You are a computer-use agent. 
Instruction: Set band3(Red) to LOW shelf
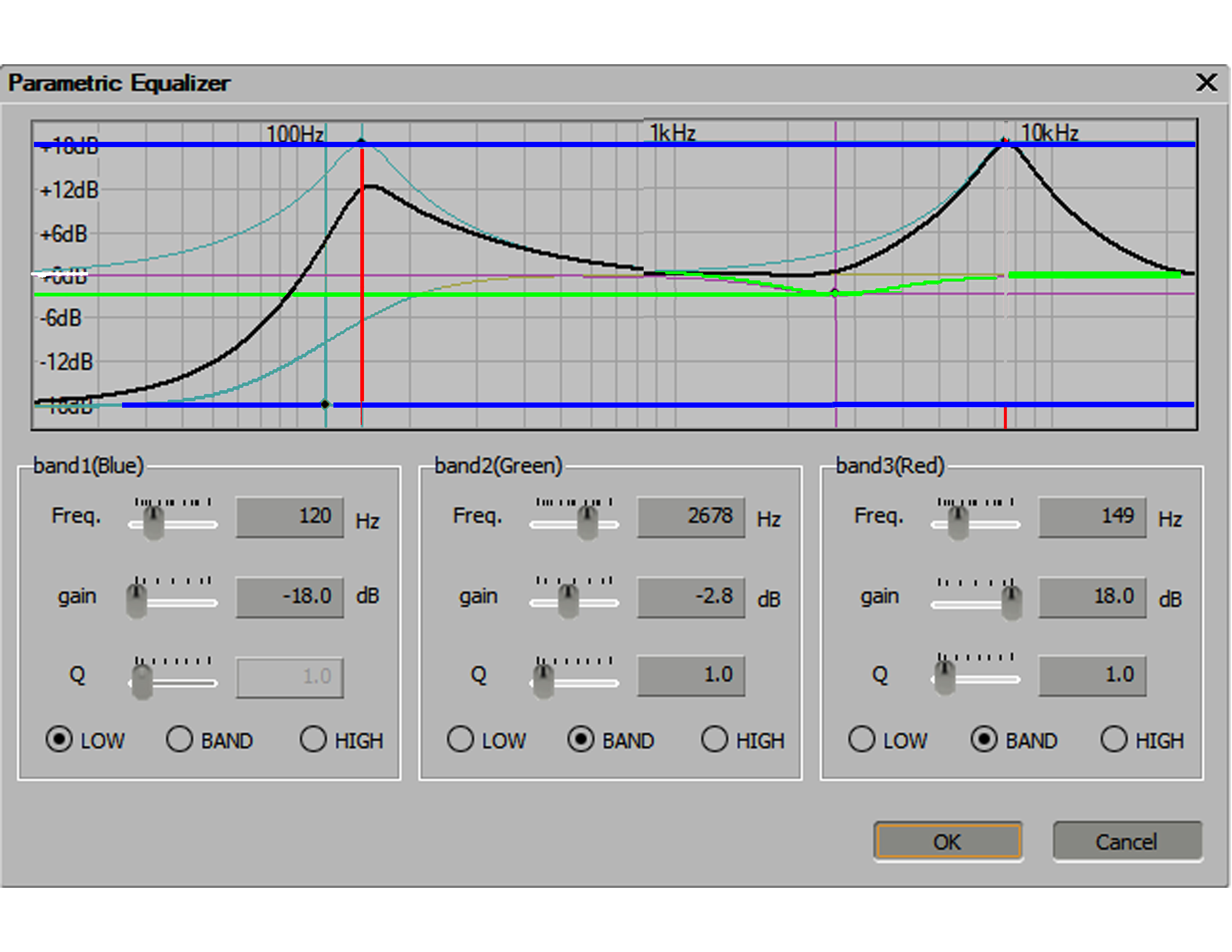(861, 739)
